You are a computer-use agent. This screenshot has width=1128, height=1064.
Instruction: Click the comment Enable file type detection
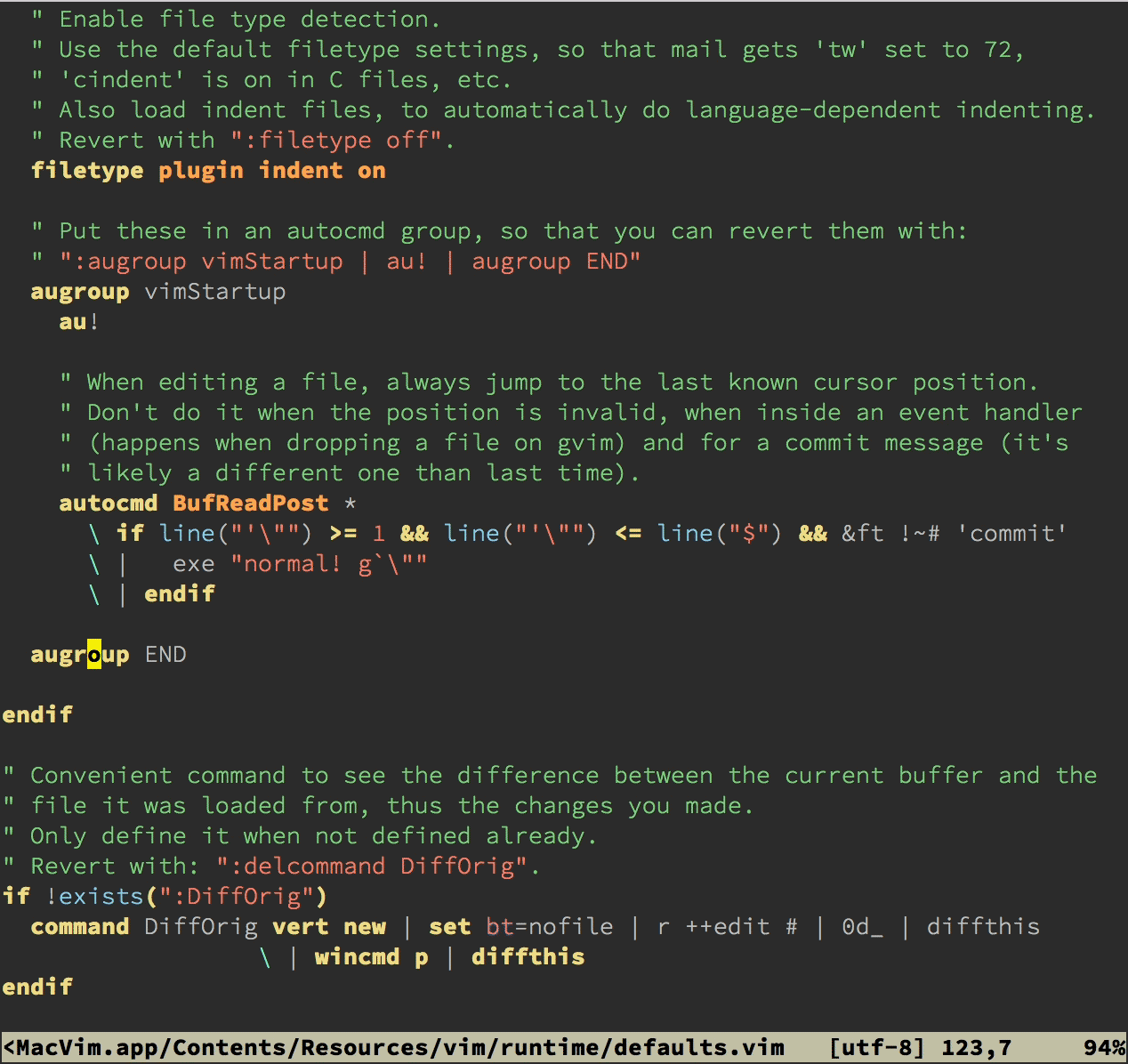236,19
